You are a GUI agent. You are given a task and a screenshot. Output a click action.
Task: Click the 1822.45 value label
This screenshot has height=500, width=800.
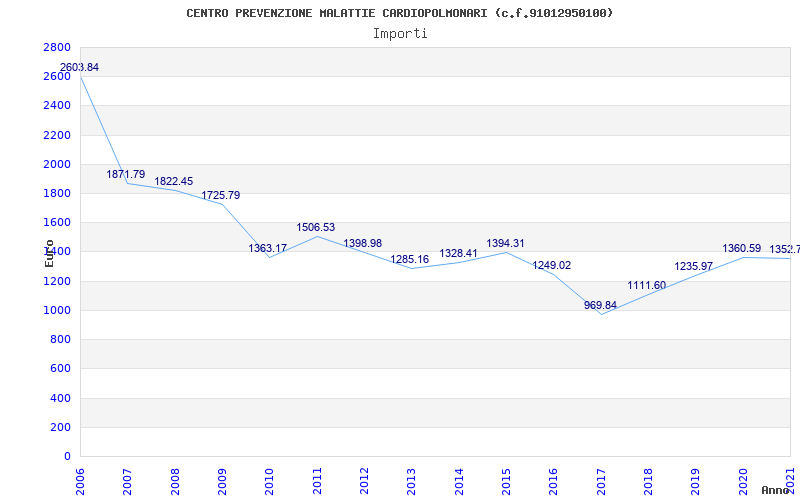[x=173, y=182]
